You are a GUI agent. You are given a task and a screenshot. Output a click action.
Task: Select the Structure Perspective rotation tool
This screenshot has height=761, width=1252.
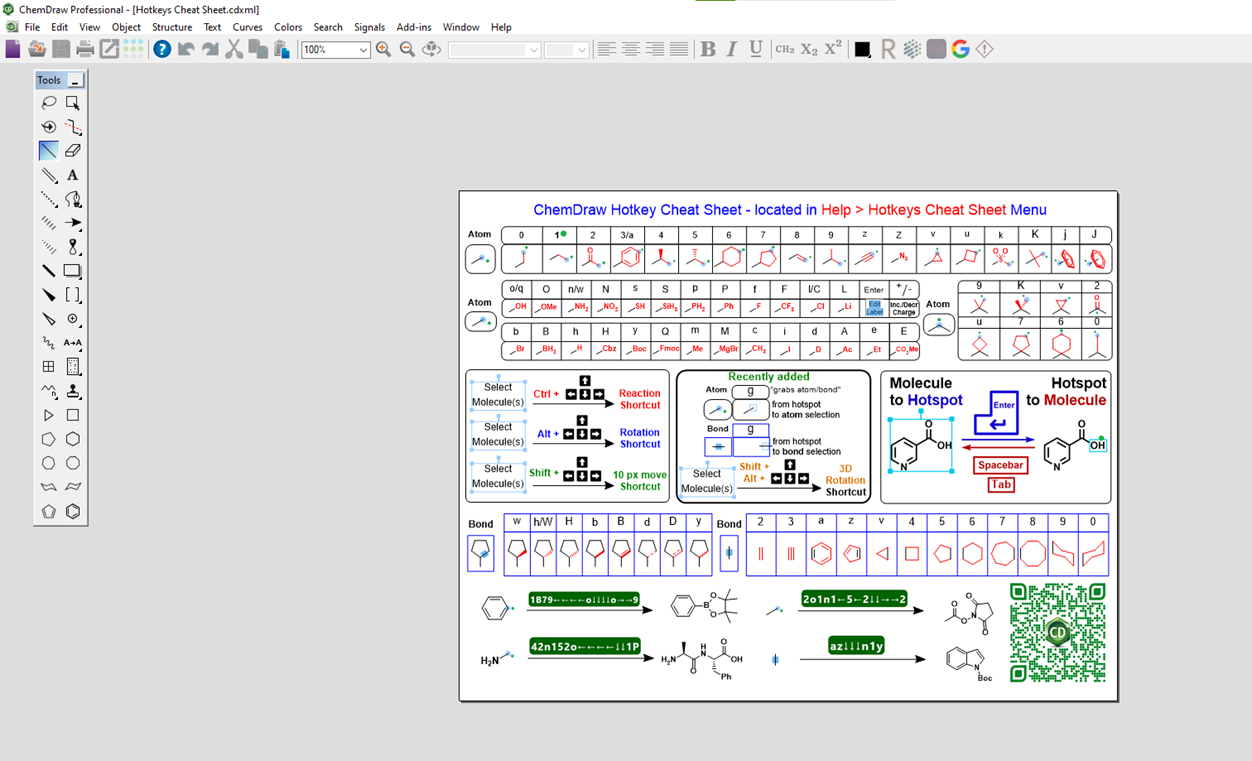(x=48, y=127)
